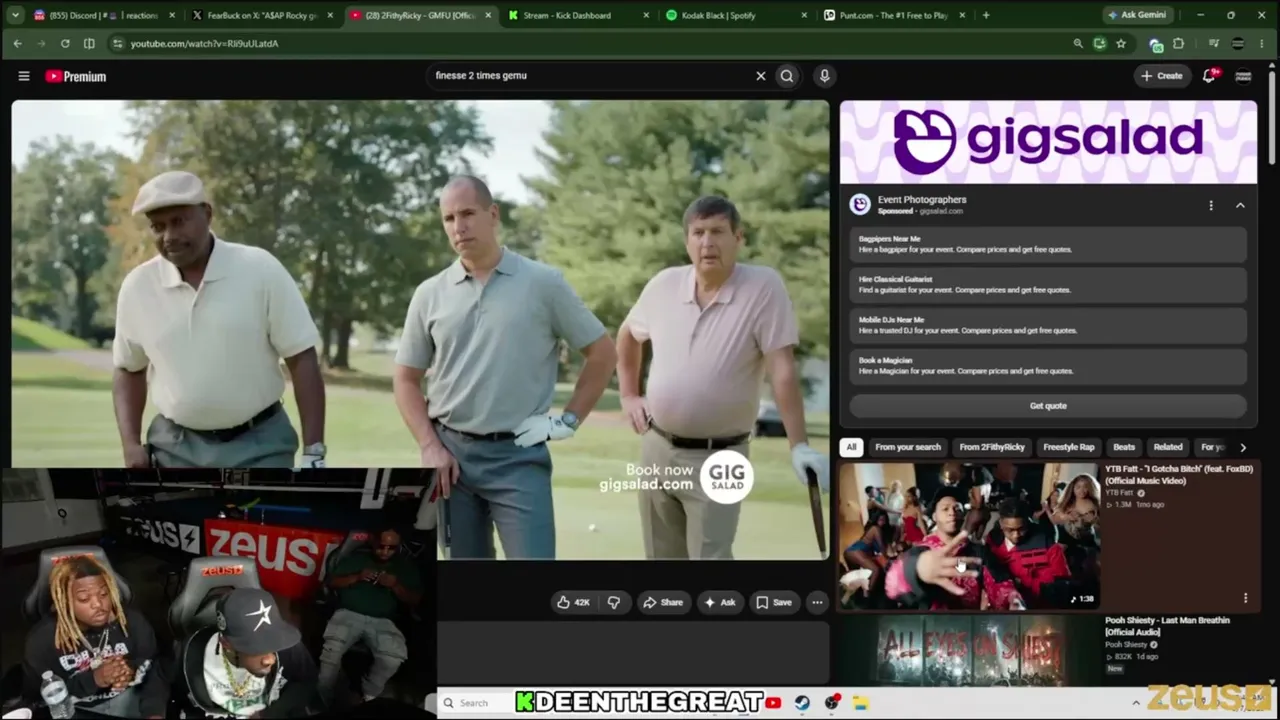
Task: Close the Discord tab
Action: coord(172,15)
